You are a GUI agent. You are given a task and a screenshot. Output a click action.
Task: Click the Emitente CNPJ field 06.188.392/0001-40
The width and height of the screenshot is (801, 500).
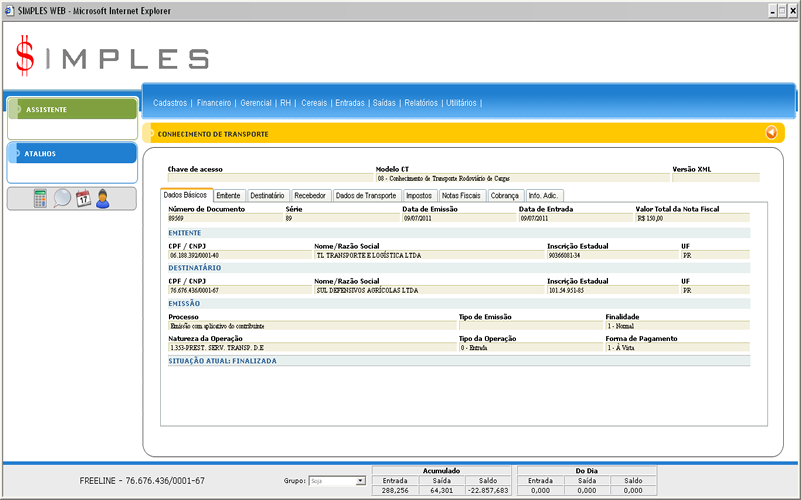tap(240, 255)
